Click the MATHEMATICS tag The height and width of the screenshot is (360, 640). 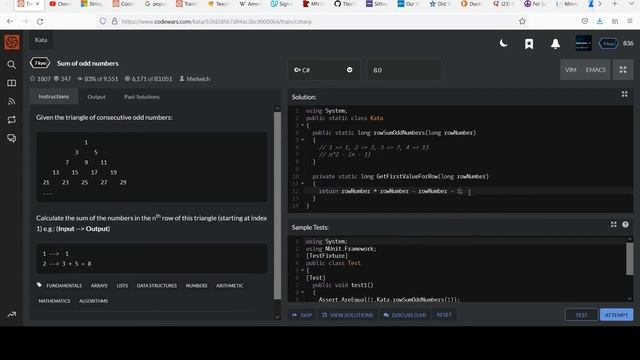pos(54,301)
